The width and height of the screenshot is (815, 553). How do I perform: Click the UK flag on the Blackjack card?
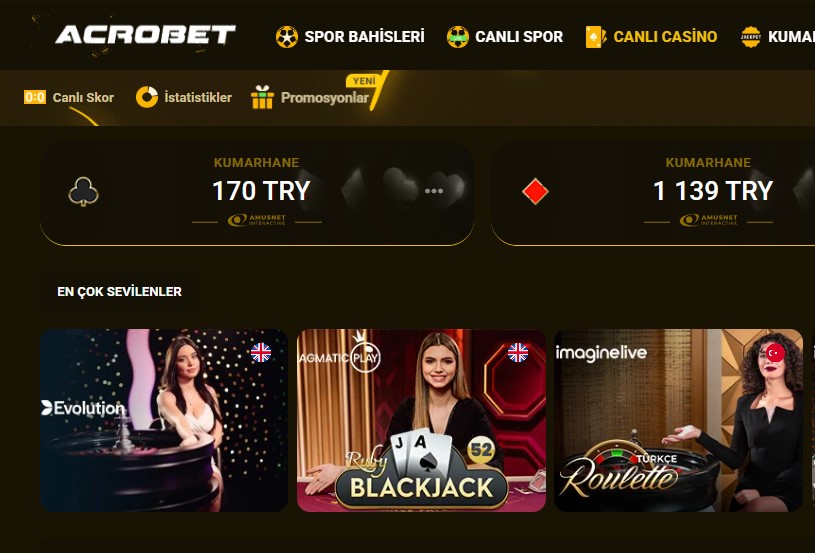click(518, 353)
